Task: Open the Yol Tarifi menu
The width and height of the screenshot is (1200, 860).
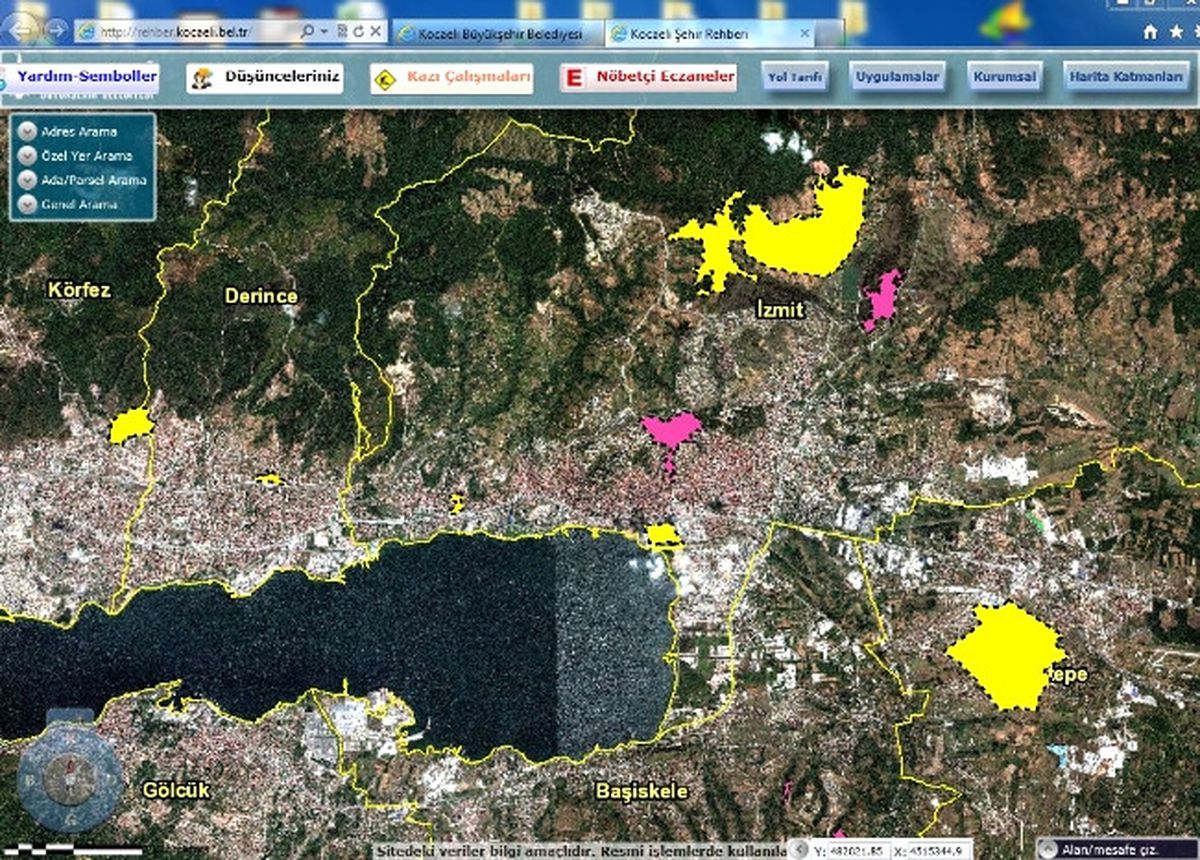Action: click(795, 77)
